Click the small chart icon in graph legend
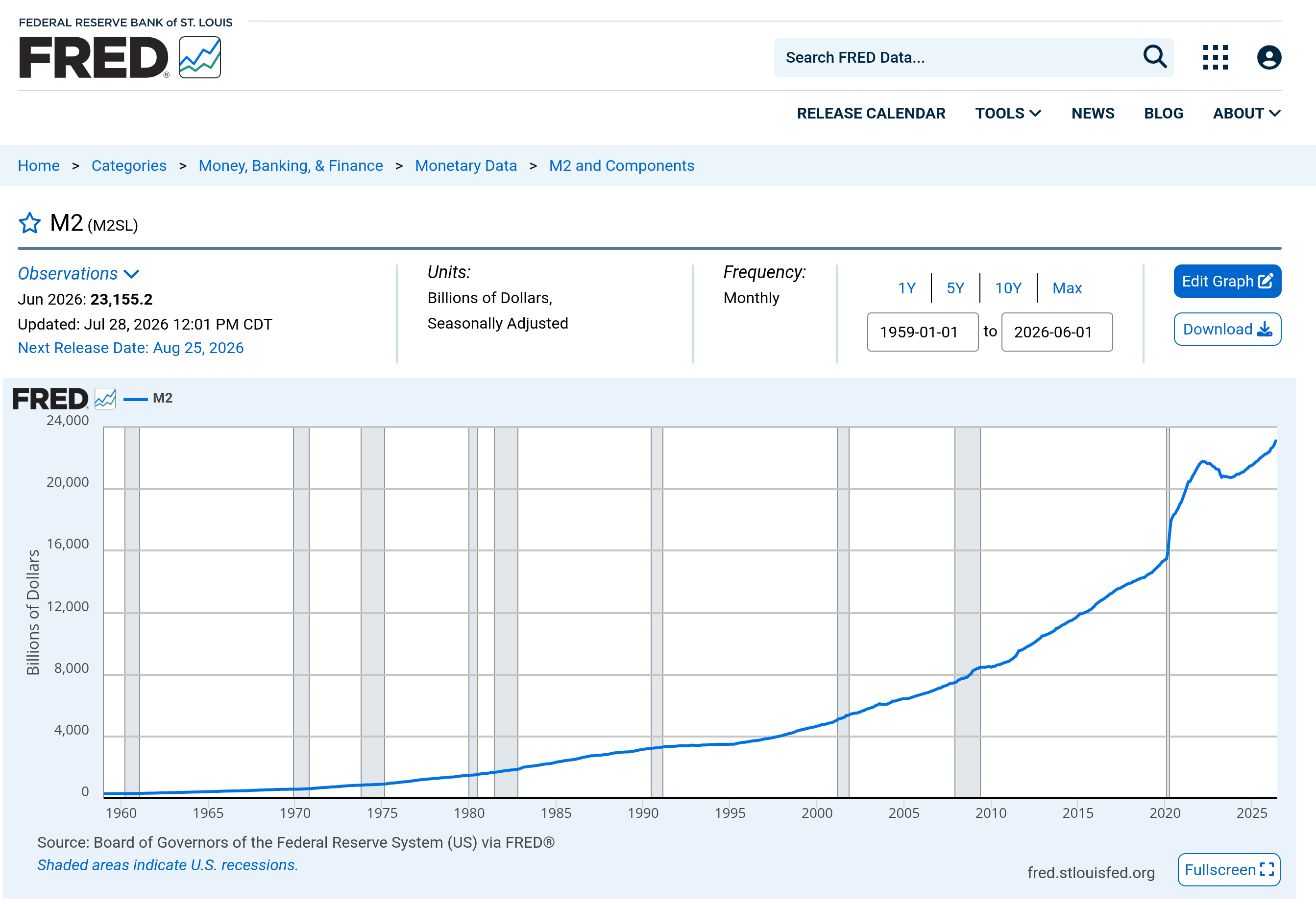The width and height of the screenshot is (1316, 905). pos(105,399)
